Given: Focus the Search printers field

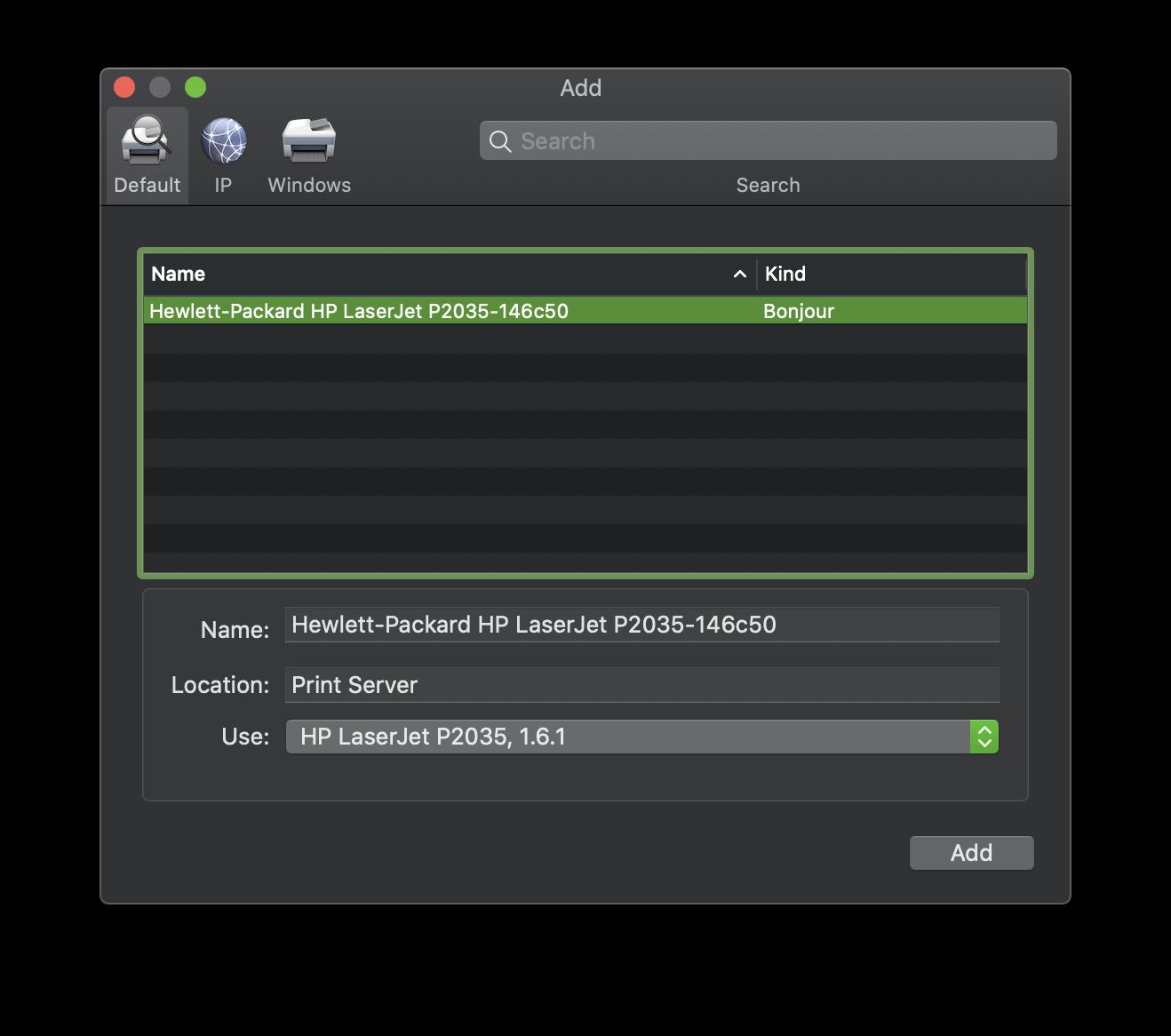Looking at the screenshot, I should click(x=768, y=140).
